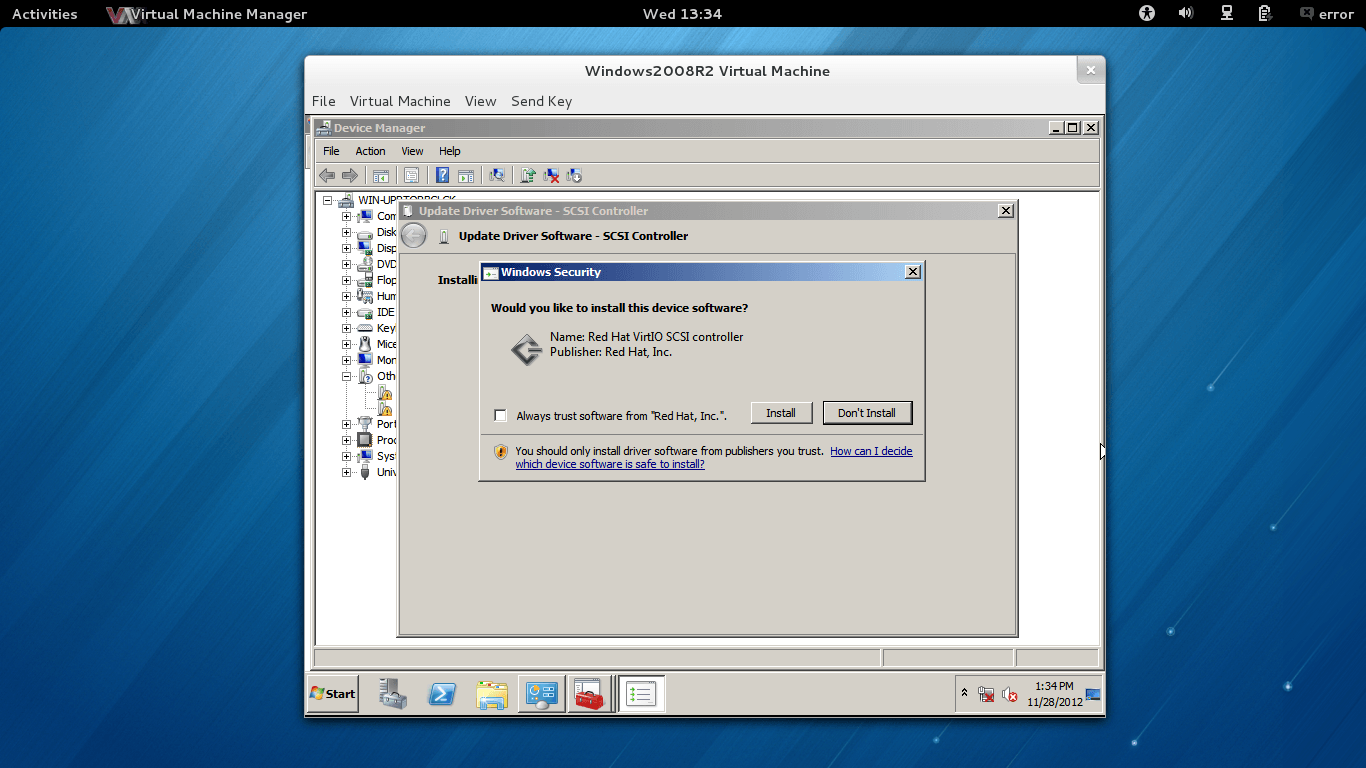Click the Install button
Image resolution: width=1366 pixels, height=768 pixels.
tap(781, 413)
